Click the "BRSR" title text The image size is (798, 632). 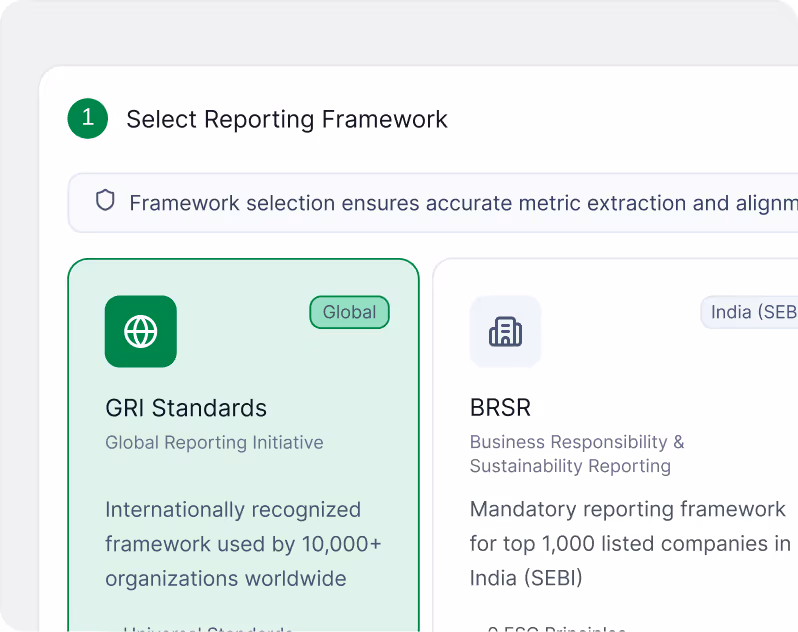500,408
